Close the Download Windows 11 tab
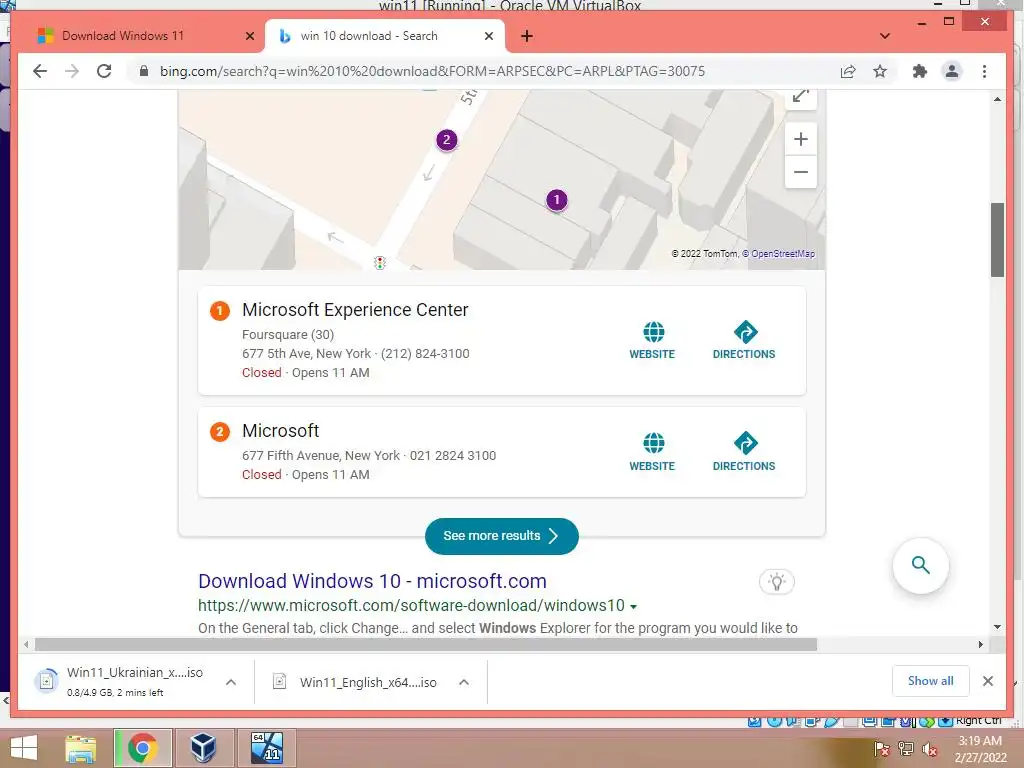1024x768 pixels. pyautogui.click(x=249, y=36)
